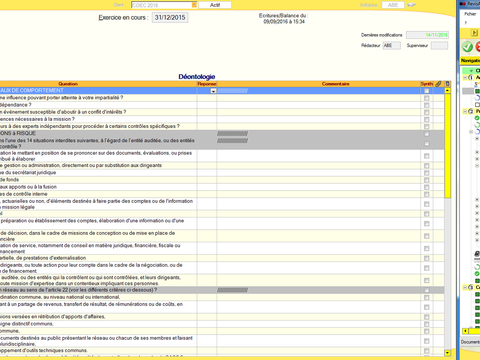
Task: Open the Client combo box dropdown arrow
Action: coord(194,5)
